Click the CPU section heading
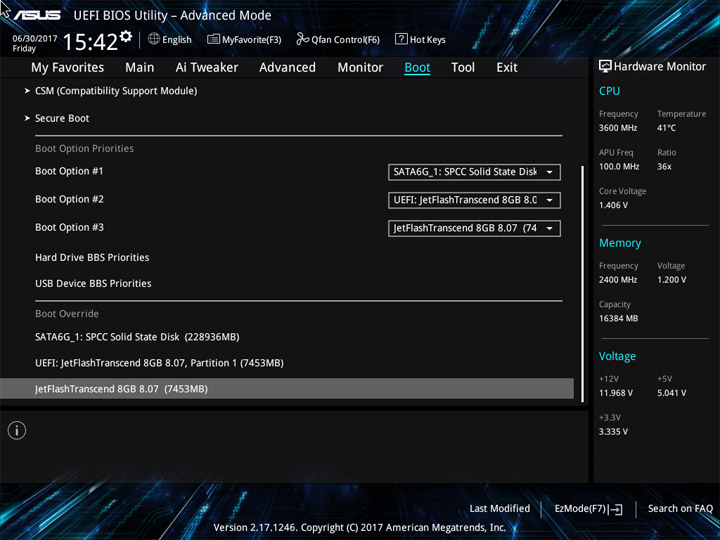 click(x=609, y=91)
